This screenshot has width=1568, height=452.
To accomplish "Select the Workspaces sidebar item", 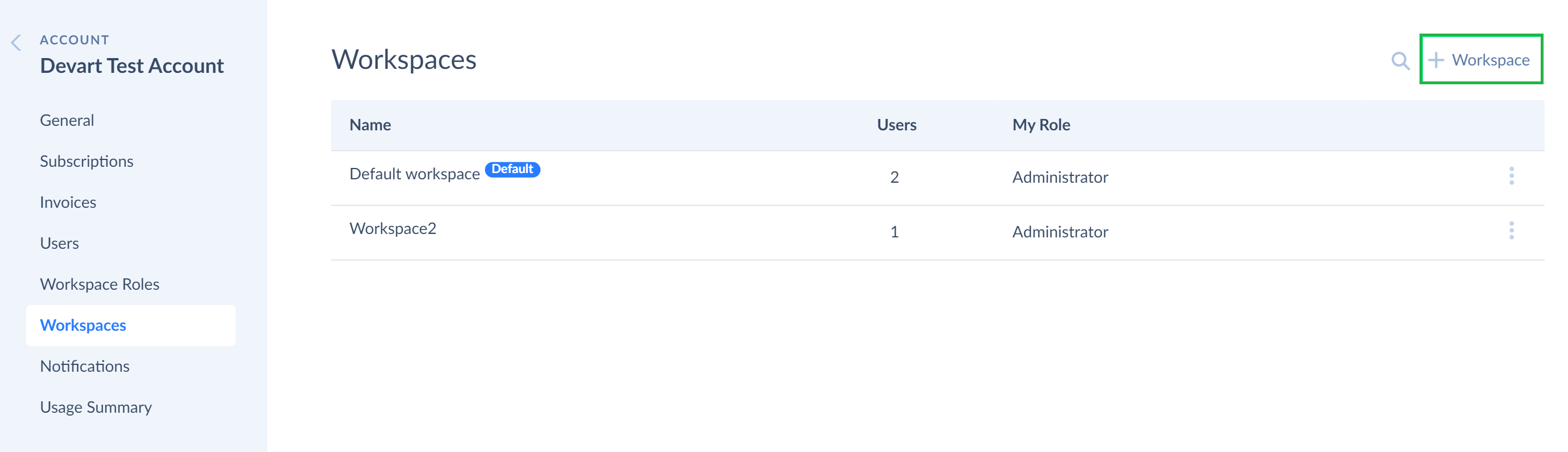I will coord(131,325).
